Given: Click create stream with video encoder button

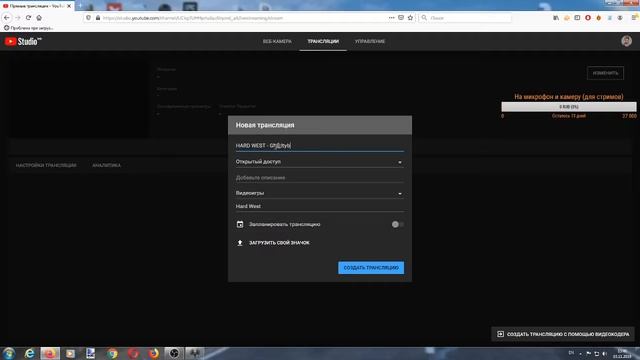Looking at the screenshot, I should pyautogui.click(x=563, y=334).
